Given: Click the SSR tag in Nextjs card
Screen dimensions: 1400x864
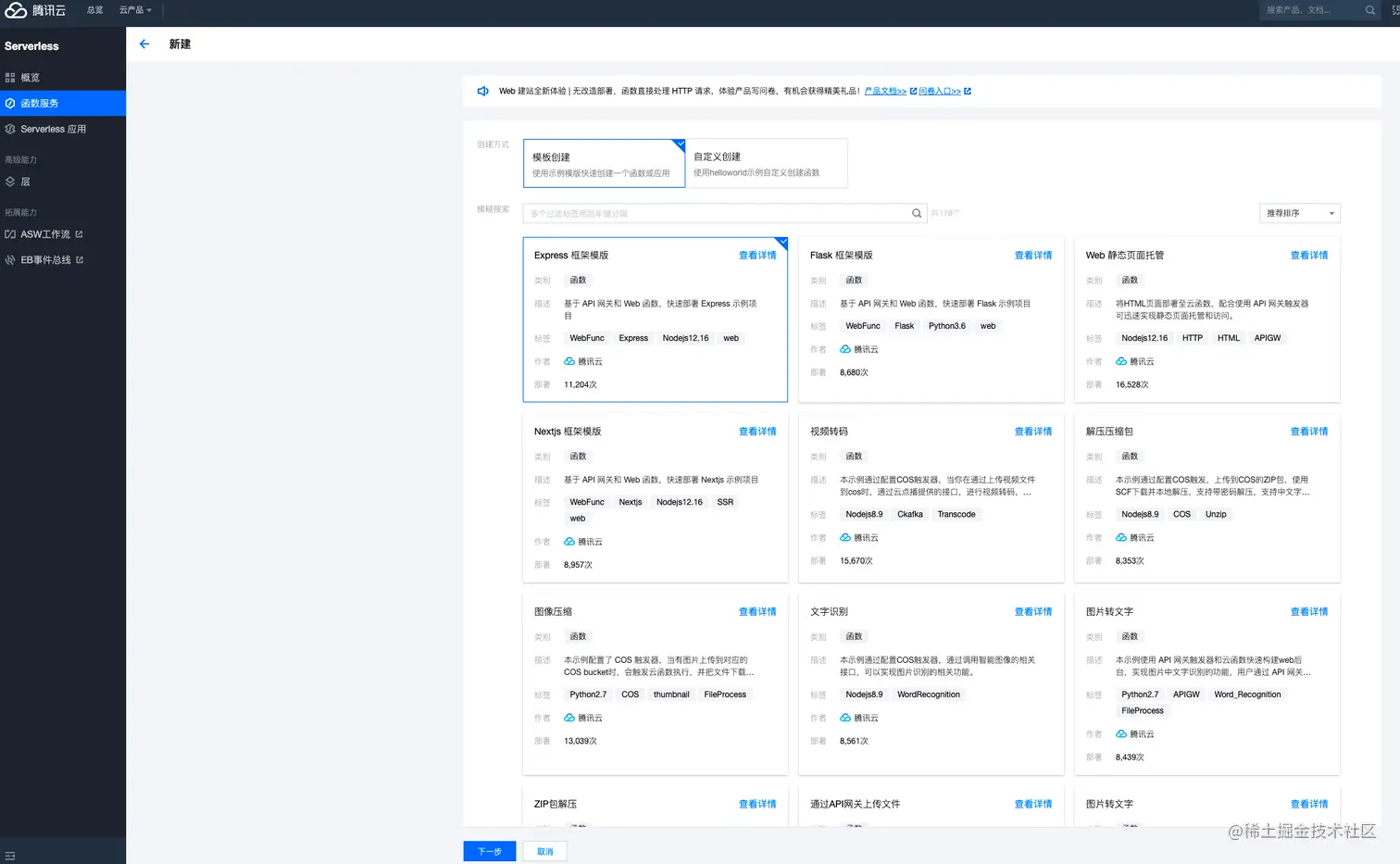Looking at the screenshot, I should click(x=725, y=502).
